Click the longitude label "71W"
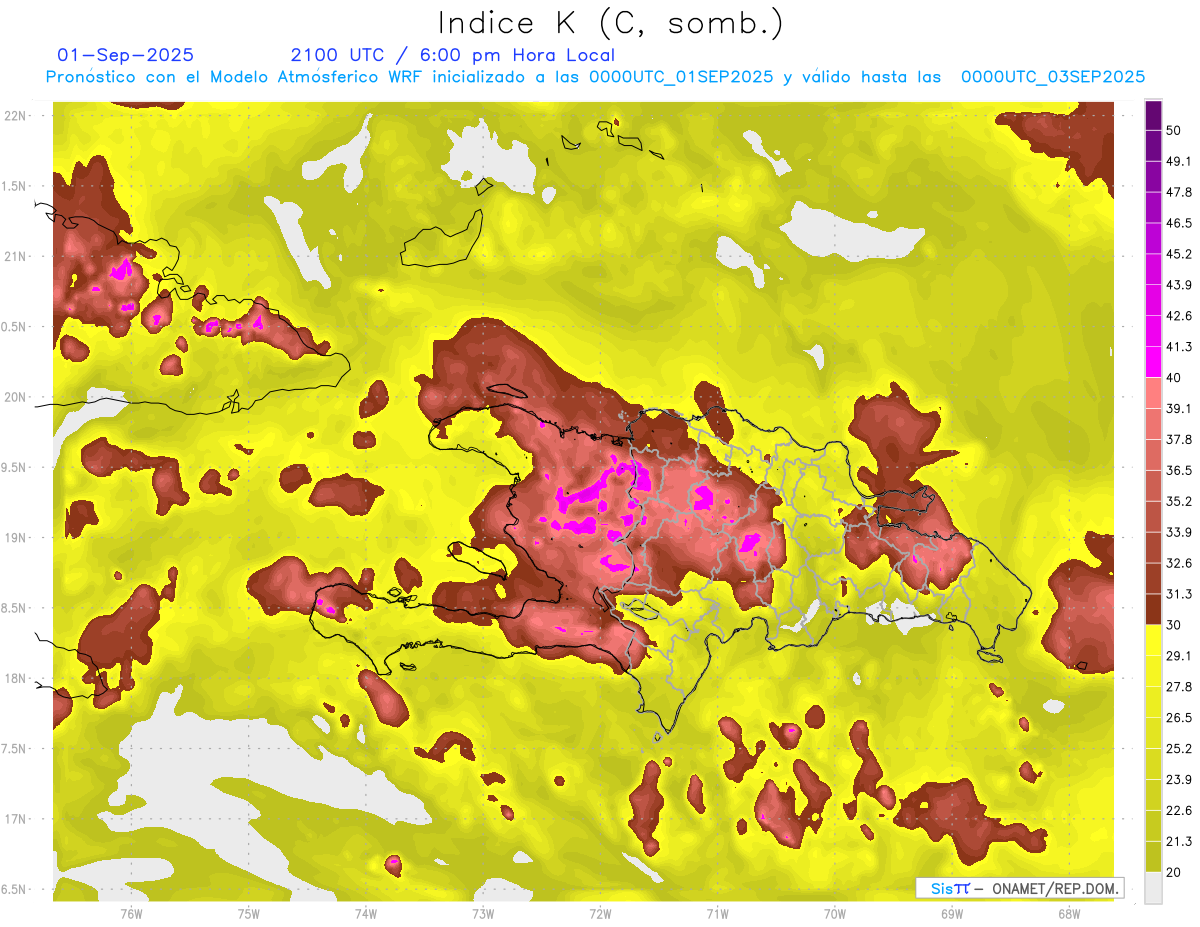 tap(717, 914)
